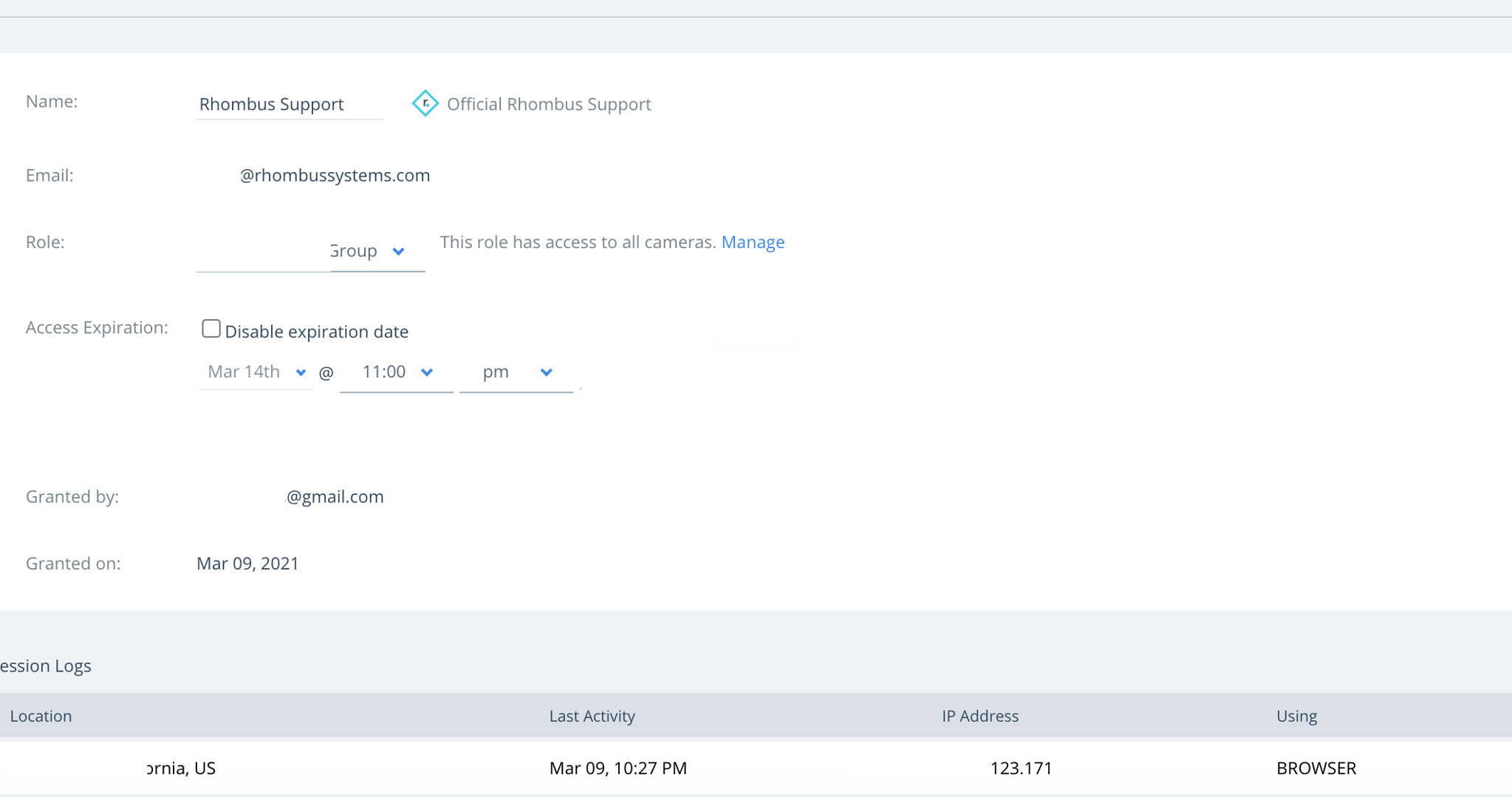This screenshot has height=797, width=1512.
Task: Open the 11:00 expiration time dropdown
Action: (x=397, y=372)
